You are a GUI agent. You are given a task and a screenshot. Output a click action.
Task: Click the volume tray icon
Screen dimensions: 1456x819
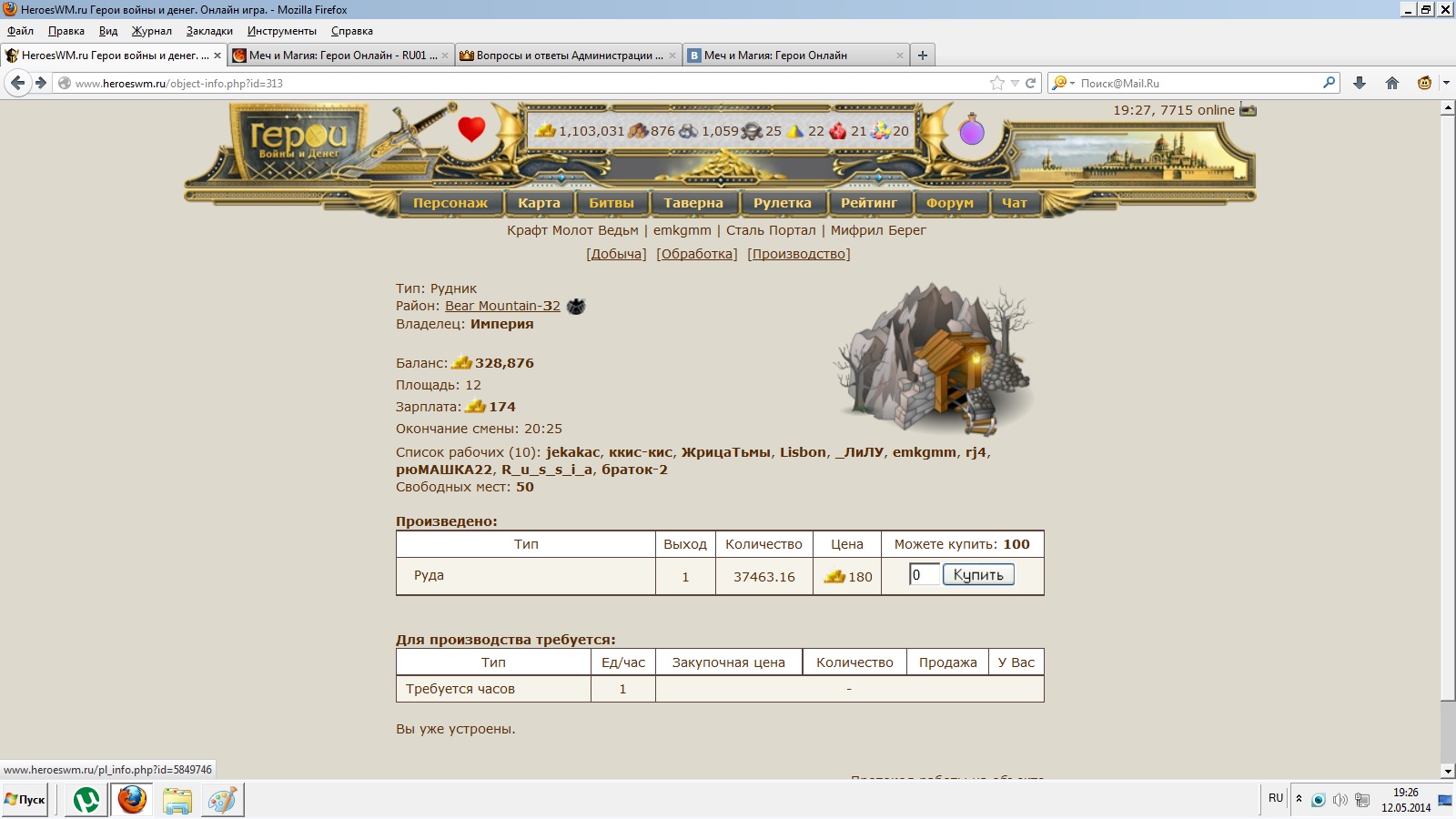click(1340, 800)
